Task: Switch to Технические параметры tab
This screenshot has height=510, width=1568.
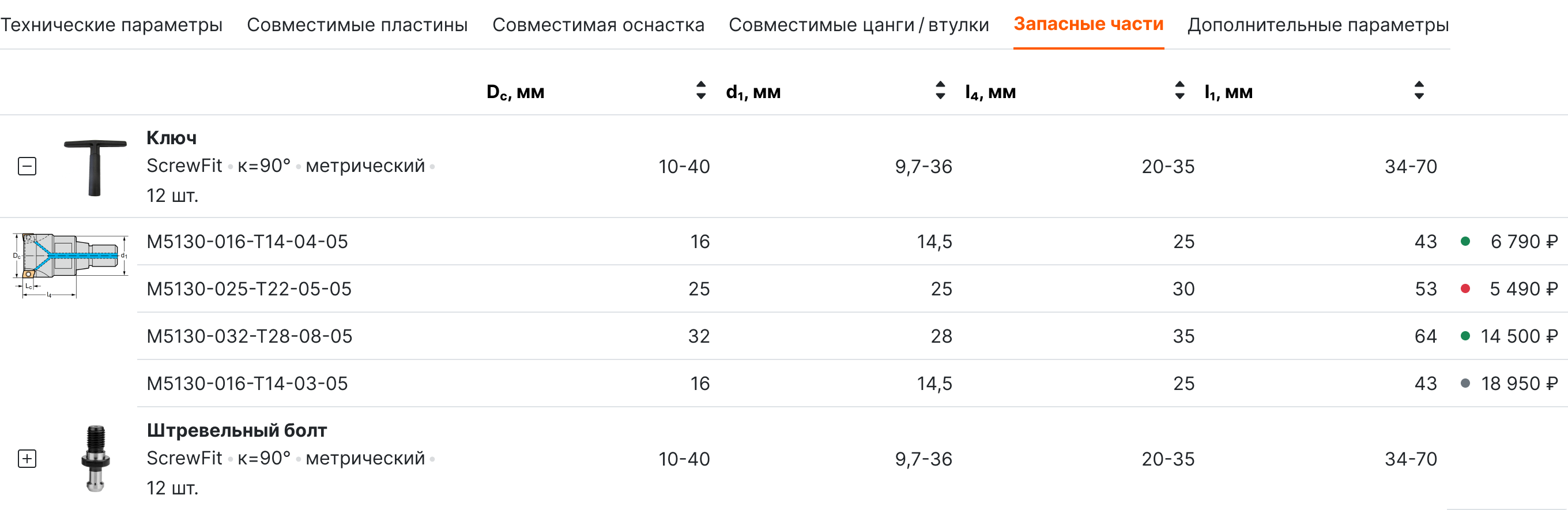Action: [x=111, y=25]
